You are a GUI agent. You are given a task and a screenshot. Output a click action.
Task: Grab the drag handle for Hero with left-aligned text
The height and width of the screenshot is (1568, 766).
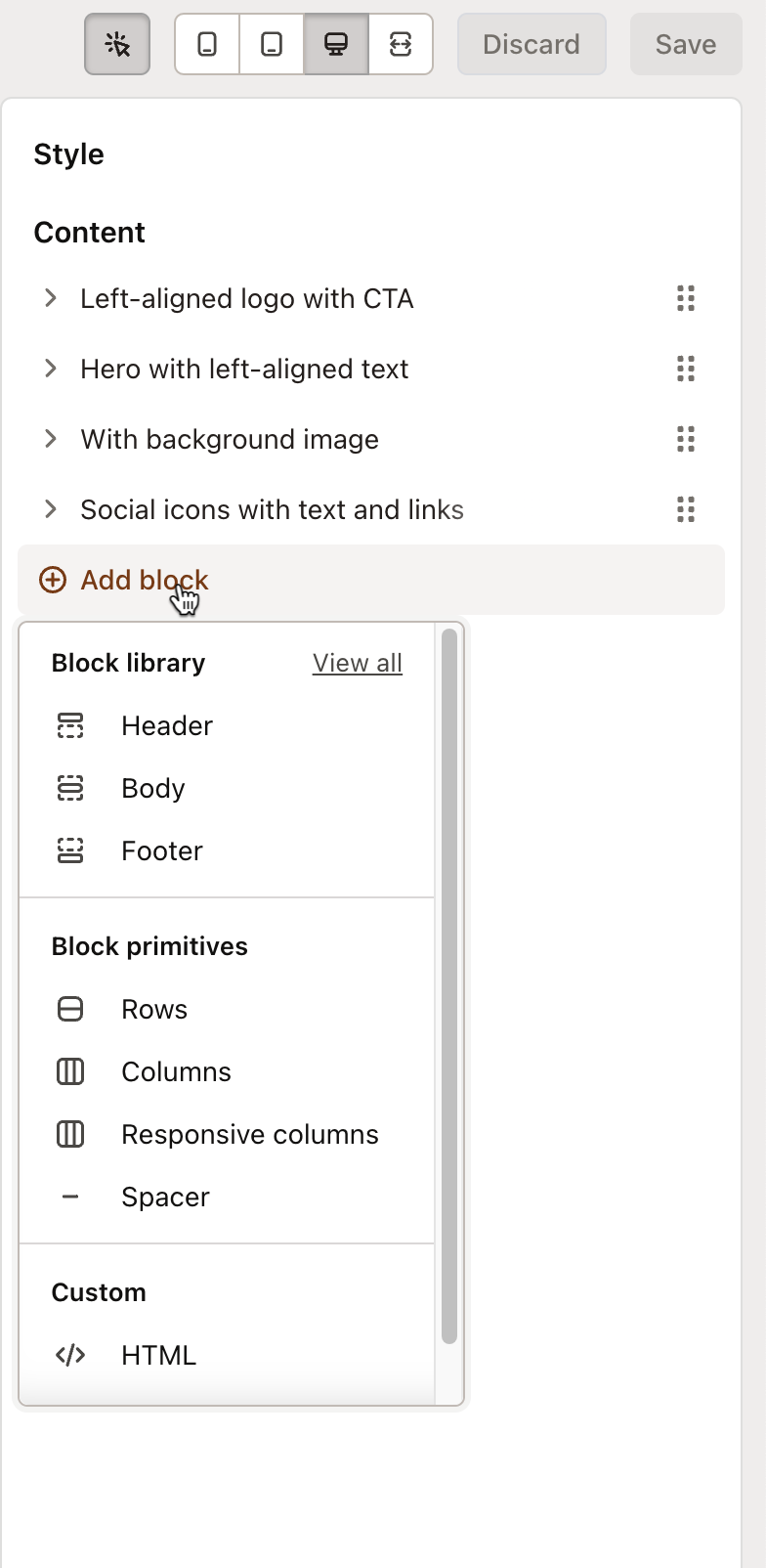[686, 370]
